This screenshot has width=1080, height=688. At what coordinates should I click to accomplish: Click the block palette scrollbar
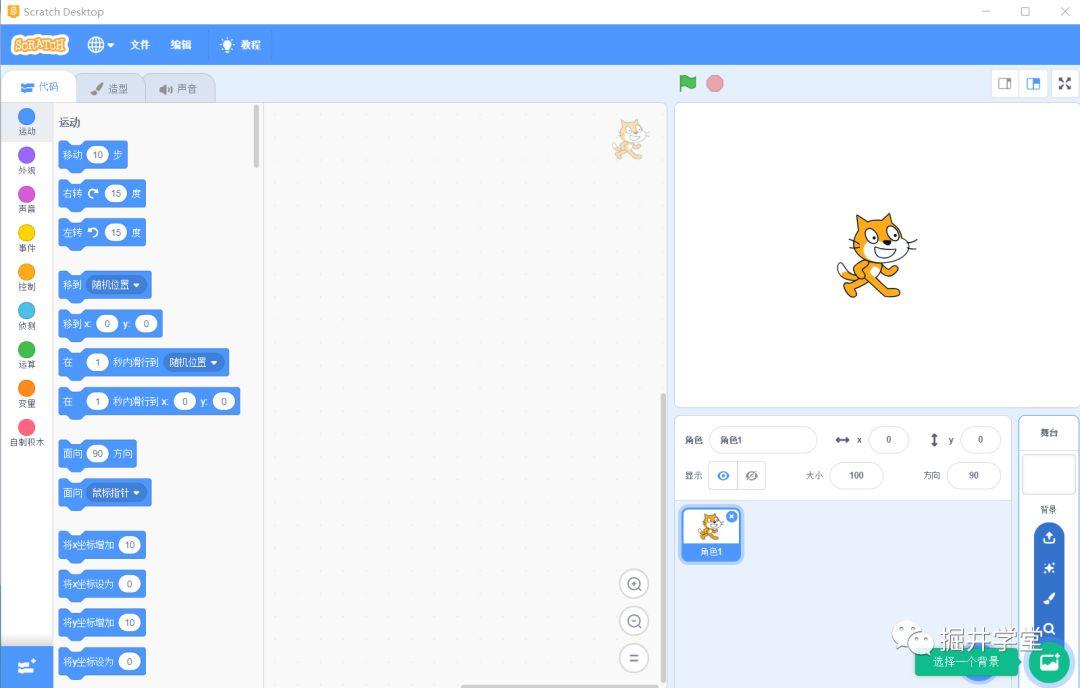tap(256, 136)
